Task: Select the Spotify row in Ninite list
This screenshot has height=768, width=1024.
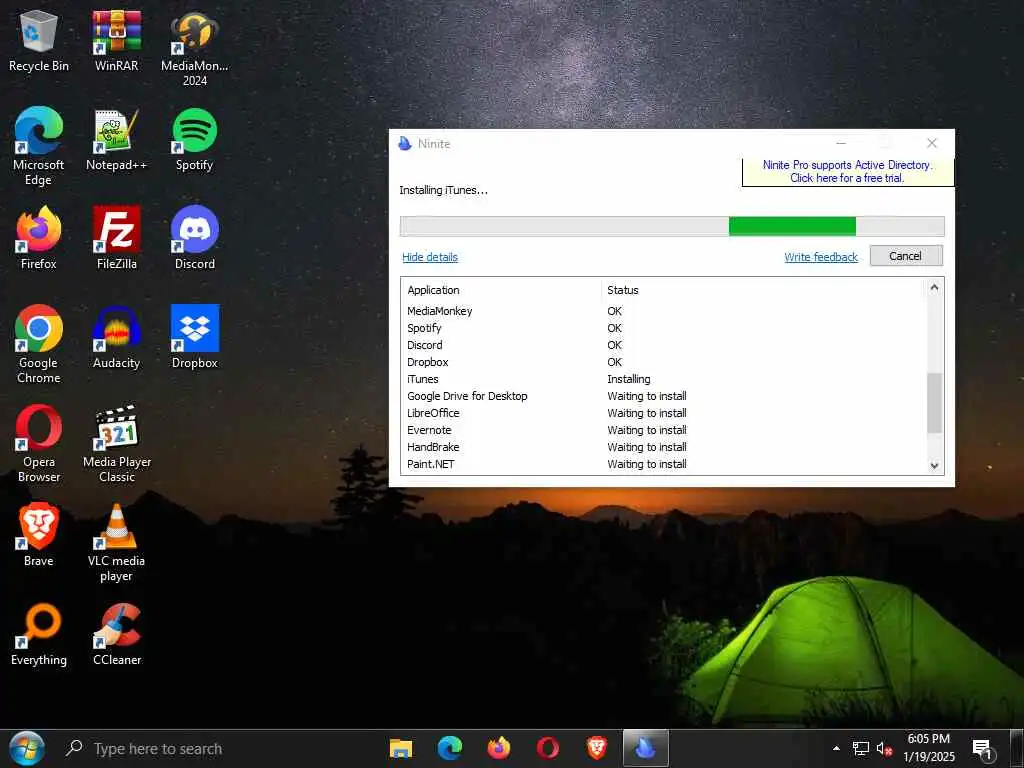Action: coord(664,328)
